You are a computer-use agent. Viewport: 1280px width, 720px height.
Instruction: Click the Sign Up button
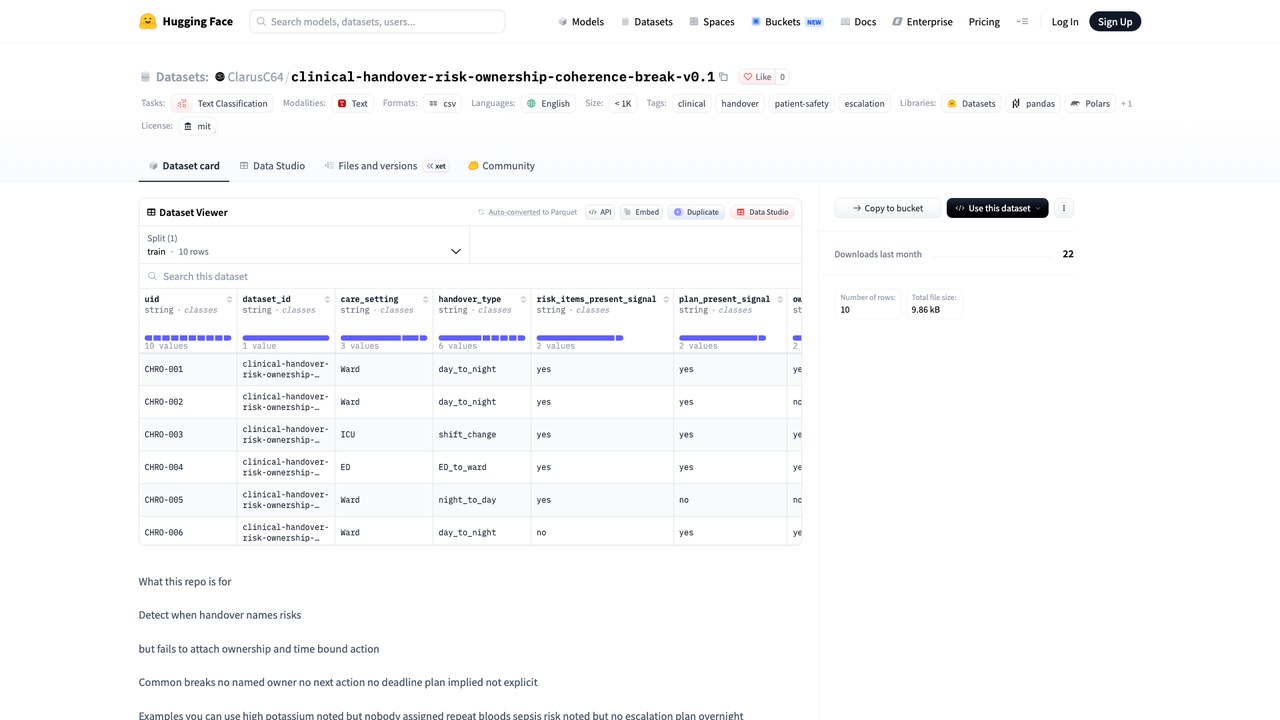click(x=1115, y=21)
